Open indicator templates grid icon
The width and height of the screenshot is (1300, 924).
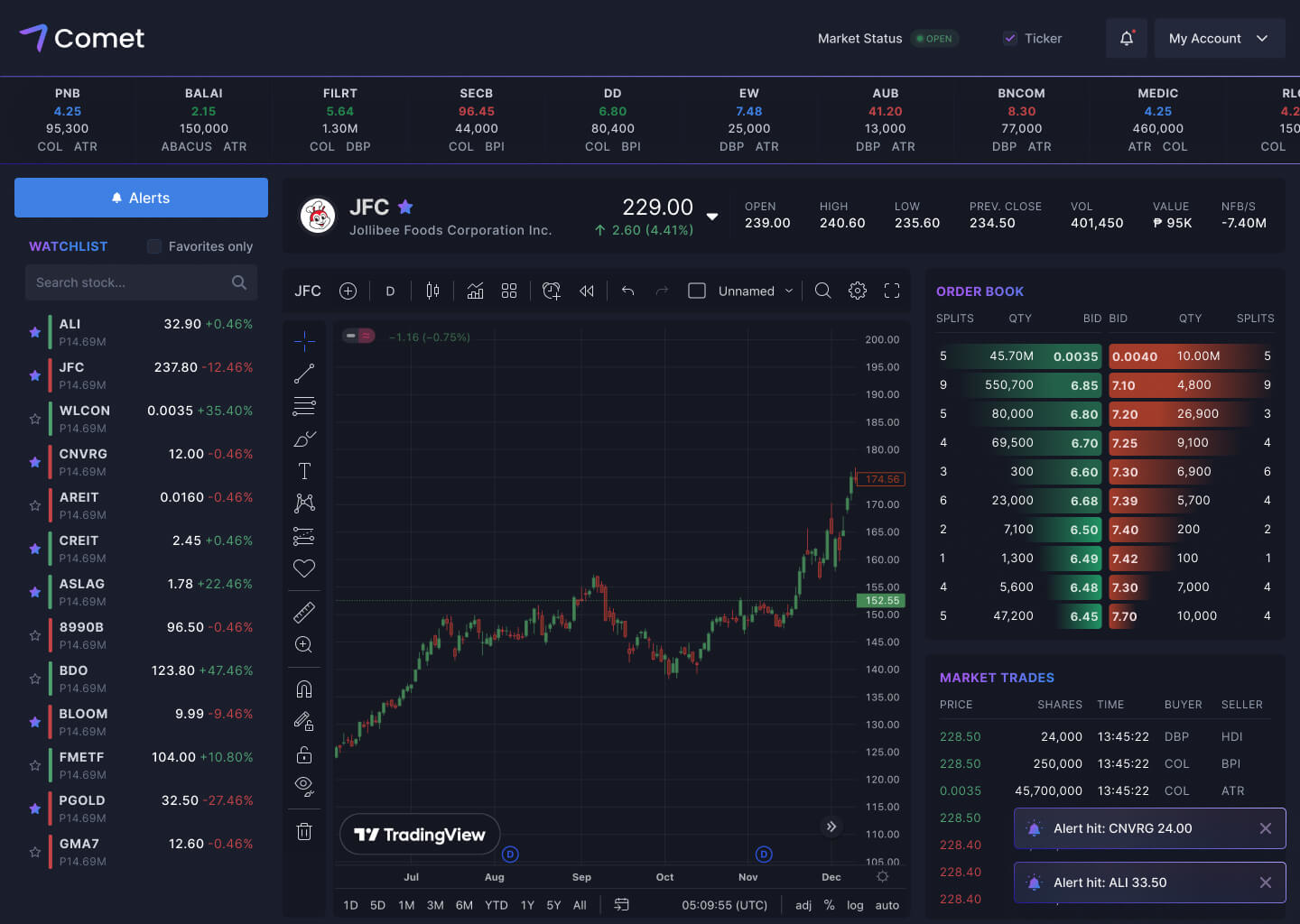[509, 291]
